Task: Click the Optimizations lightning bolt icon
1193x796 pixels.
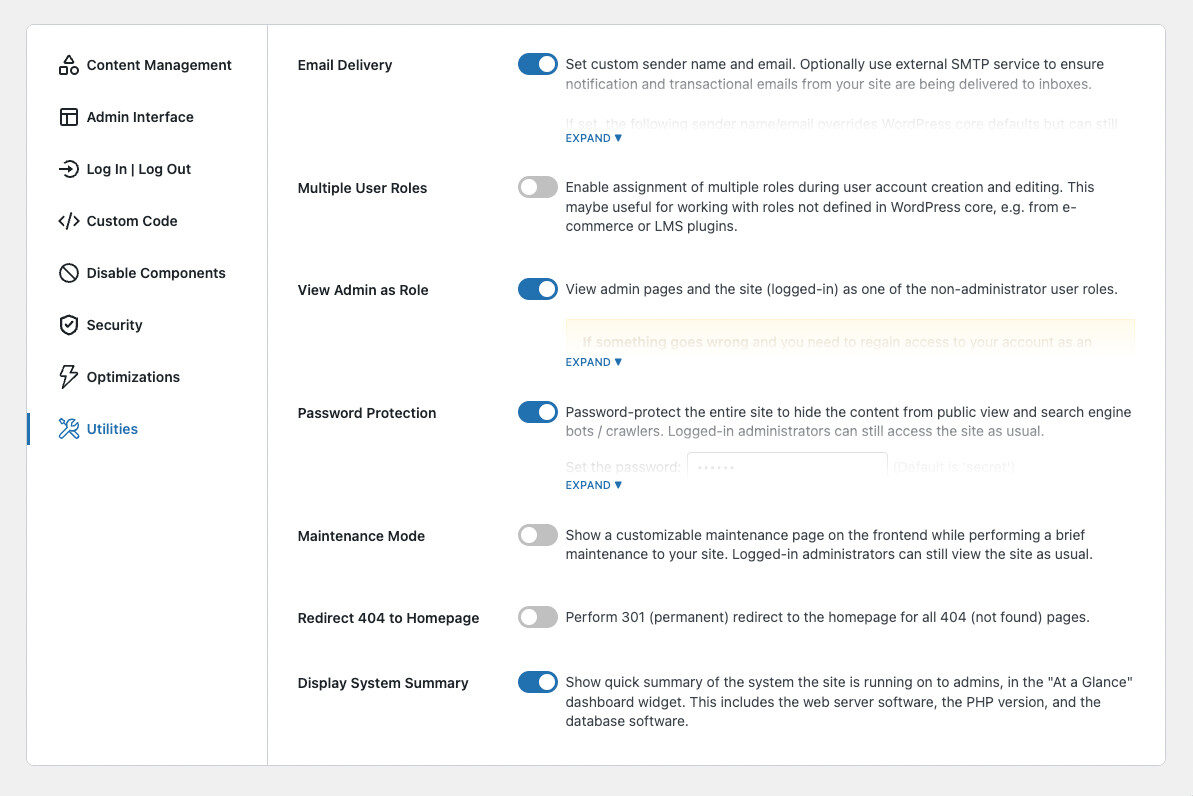Action: 68,376
